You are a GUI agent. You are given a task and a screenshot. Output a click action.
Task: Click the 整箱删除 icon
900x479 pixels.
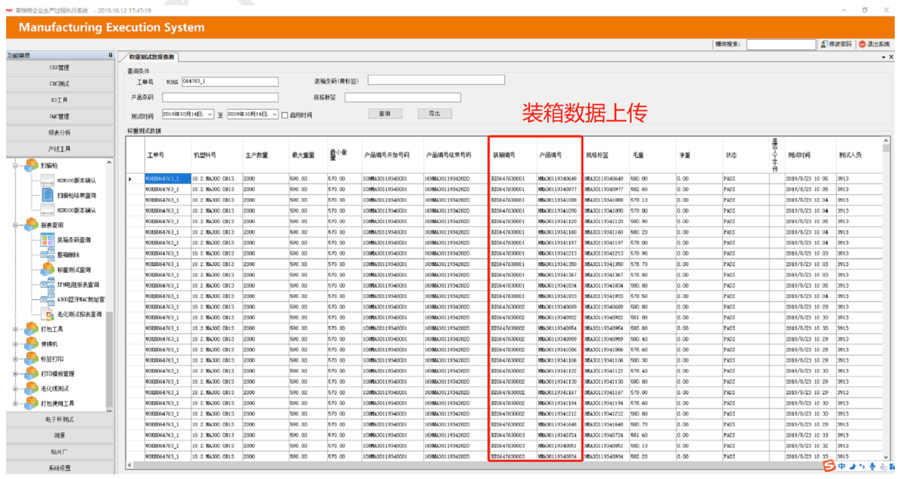pos(48,255)
